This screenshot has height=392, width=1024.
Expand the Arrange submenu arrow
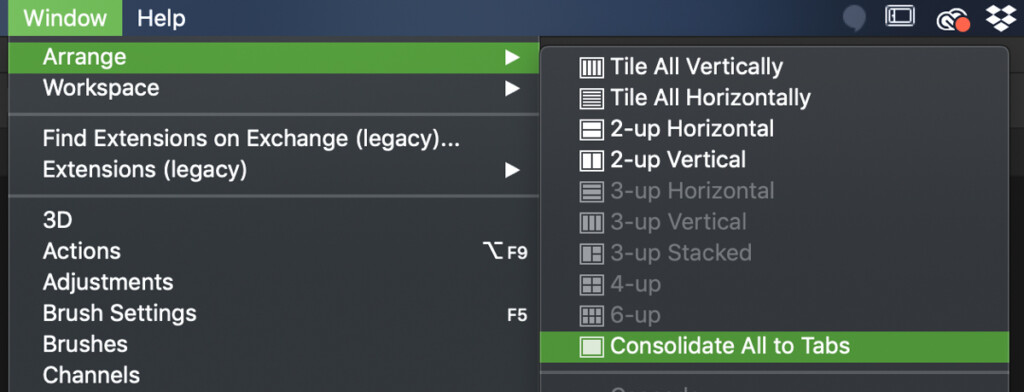(512, 57)
